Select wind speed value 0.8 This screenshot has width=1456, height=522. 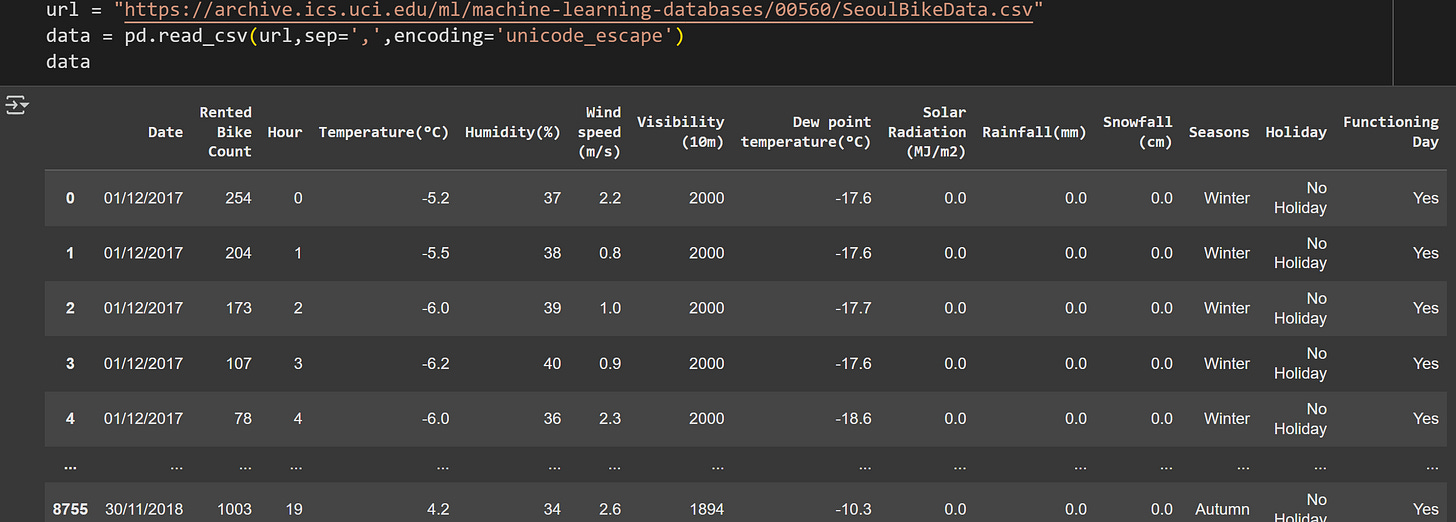coord(609,253)
